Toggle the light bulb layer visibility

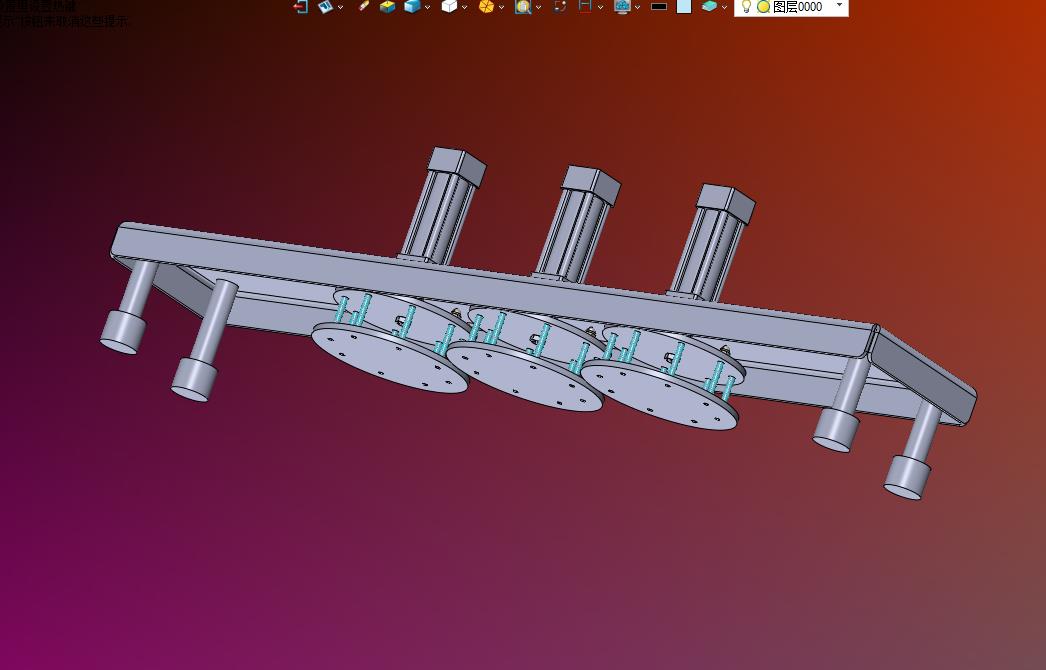(x=746, y=7)
